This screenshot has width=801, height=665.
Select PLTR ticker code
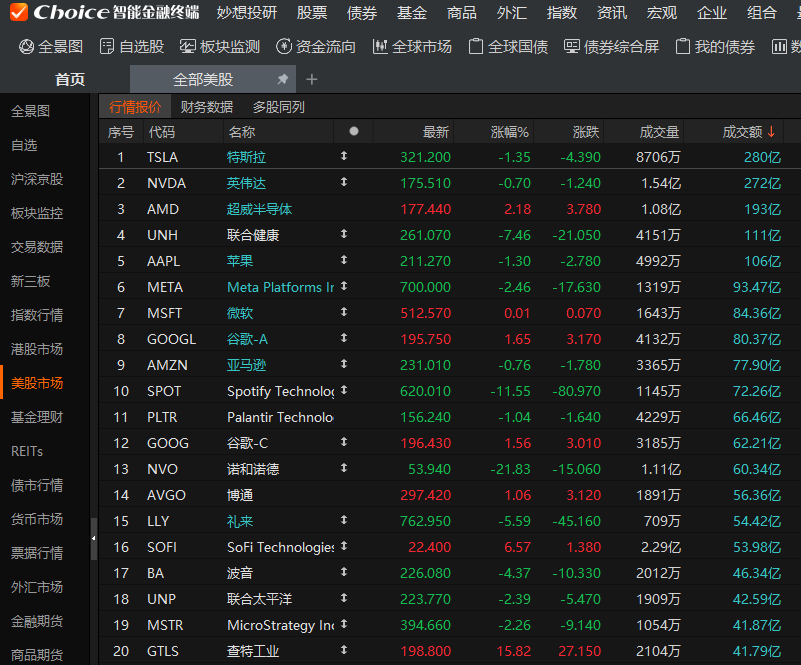click(162, 417)
